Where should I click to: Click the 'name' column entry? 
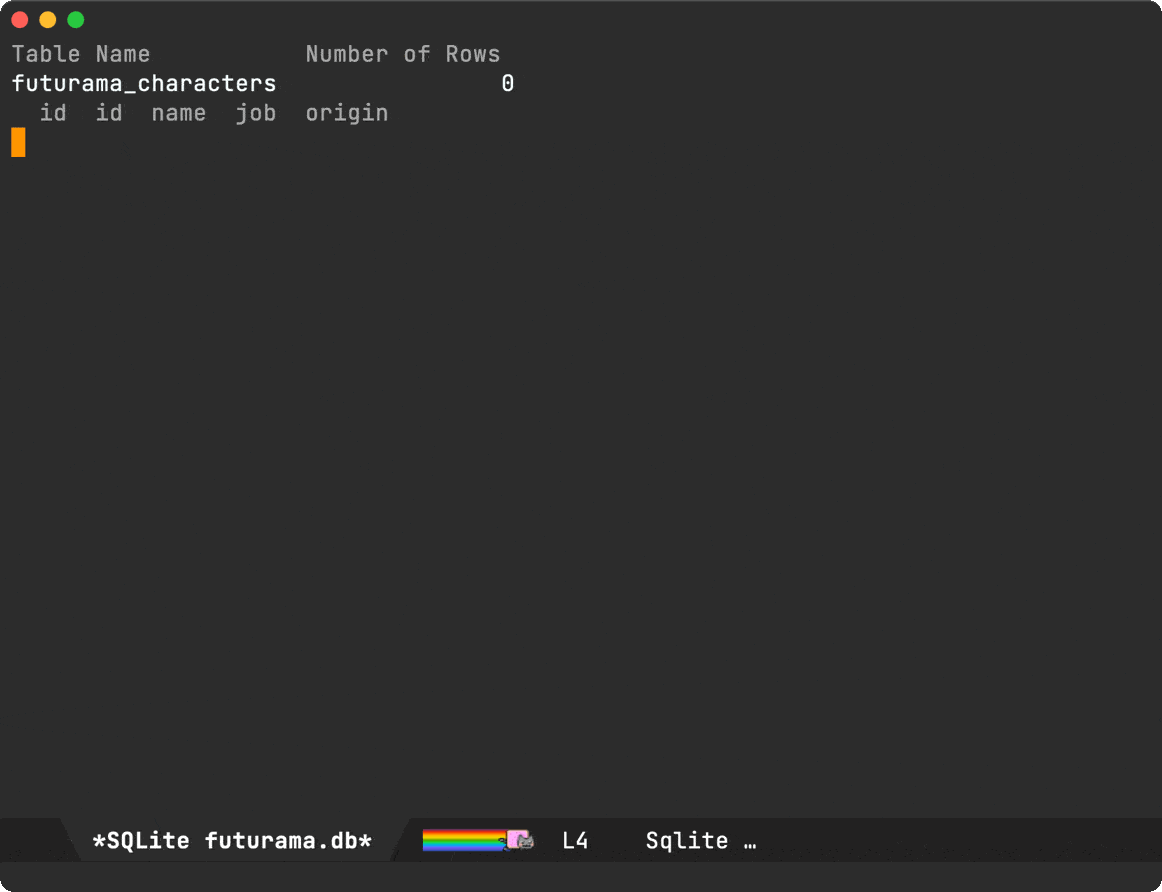pos(179,113)
